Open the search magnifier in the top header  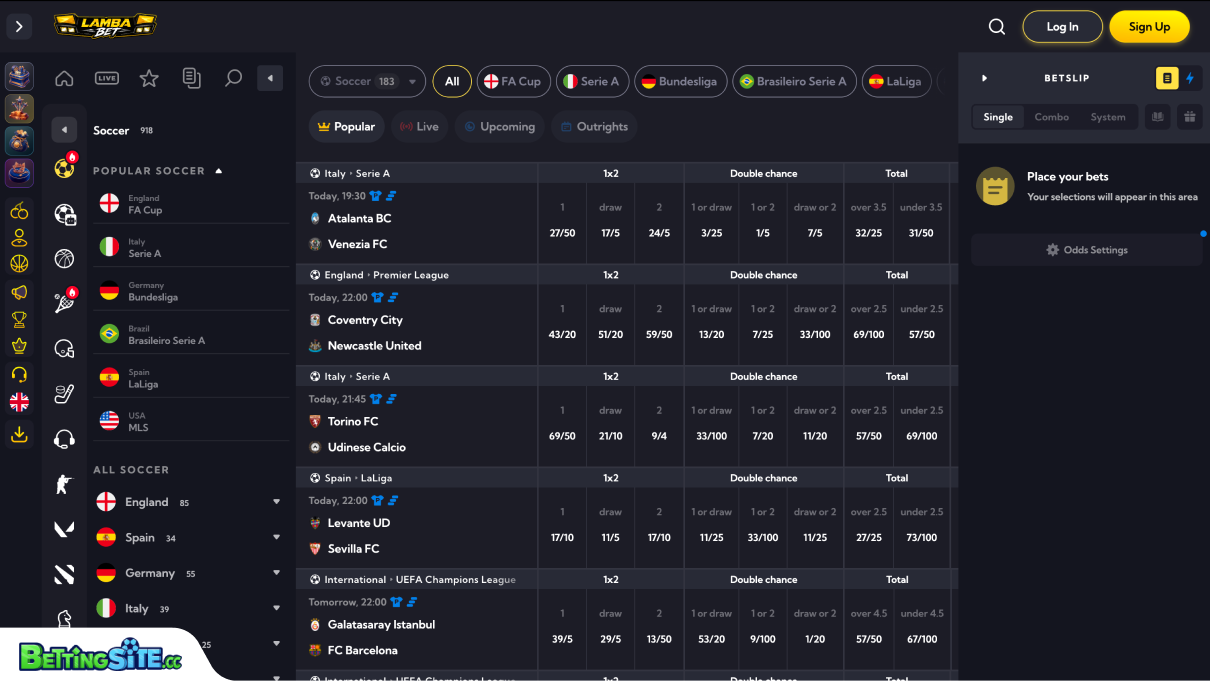click(x=997, y=27)
